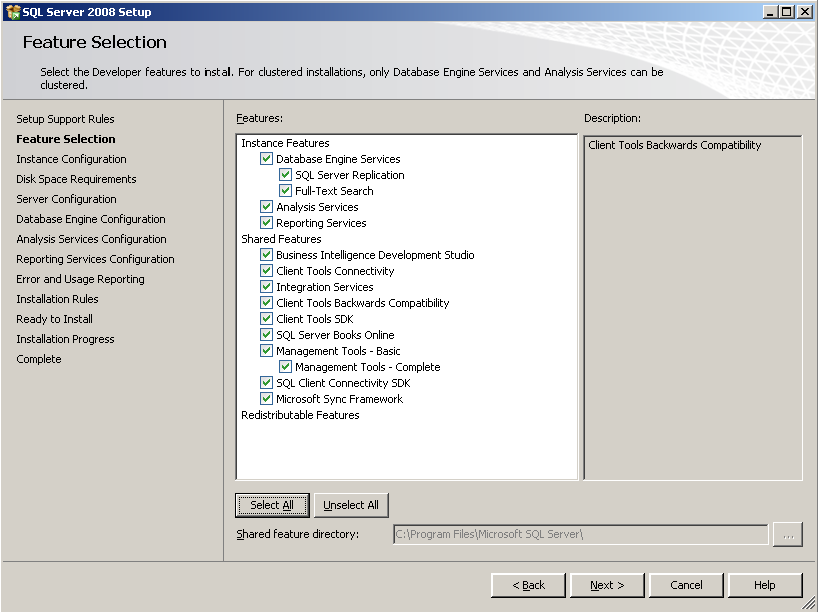Click the Instance Configuration step
Viewport: 818px width, 612px height.
pyautogui.click(x=71, y=159)
